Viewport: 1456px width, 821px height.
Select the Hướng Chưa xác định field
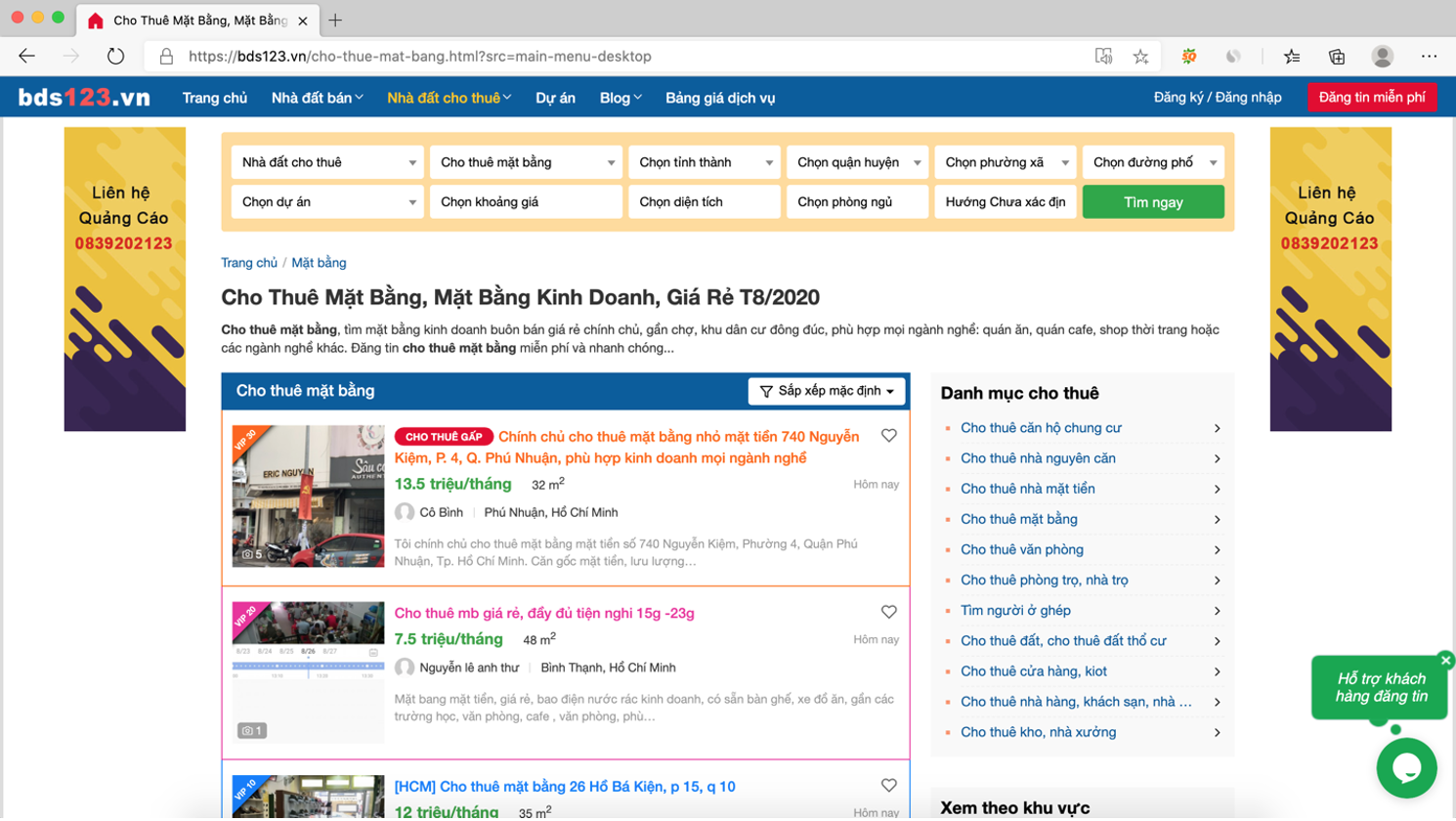(1006, 202)
